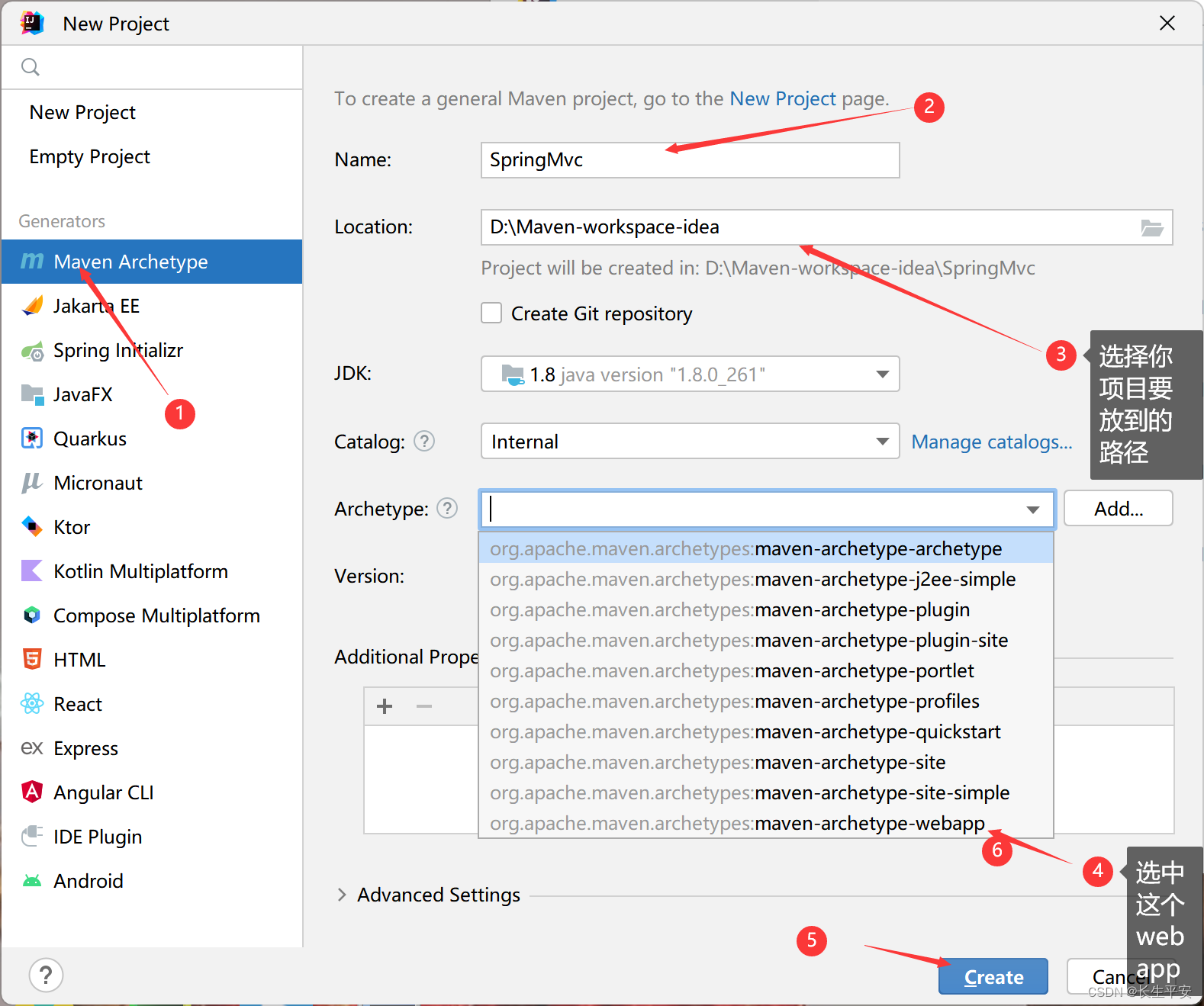This screenshot has height=1006, width=1204.
Task: Click the Quarkus generator icon
Action: [x=32, y=439]
